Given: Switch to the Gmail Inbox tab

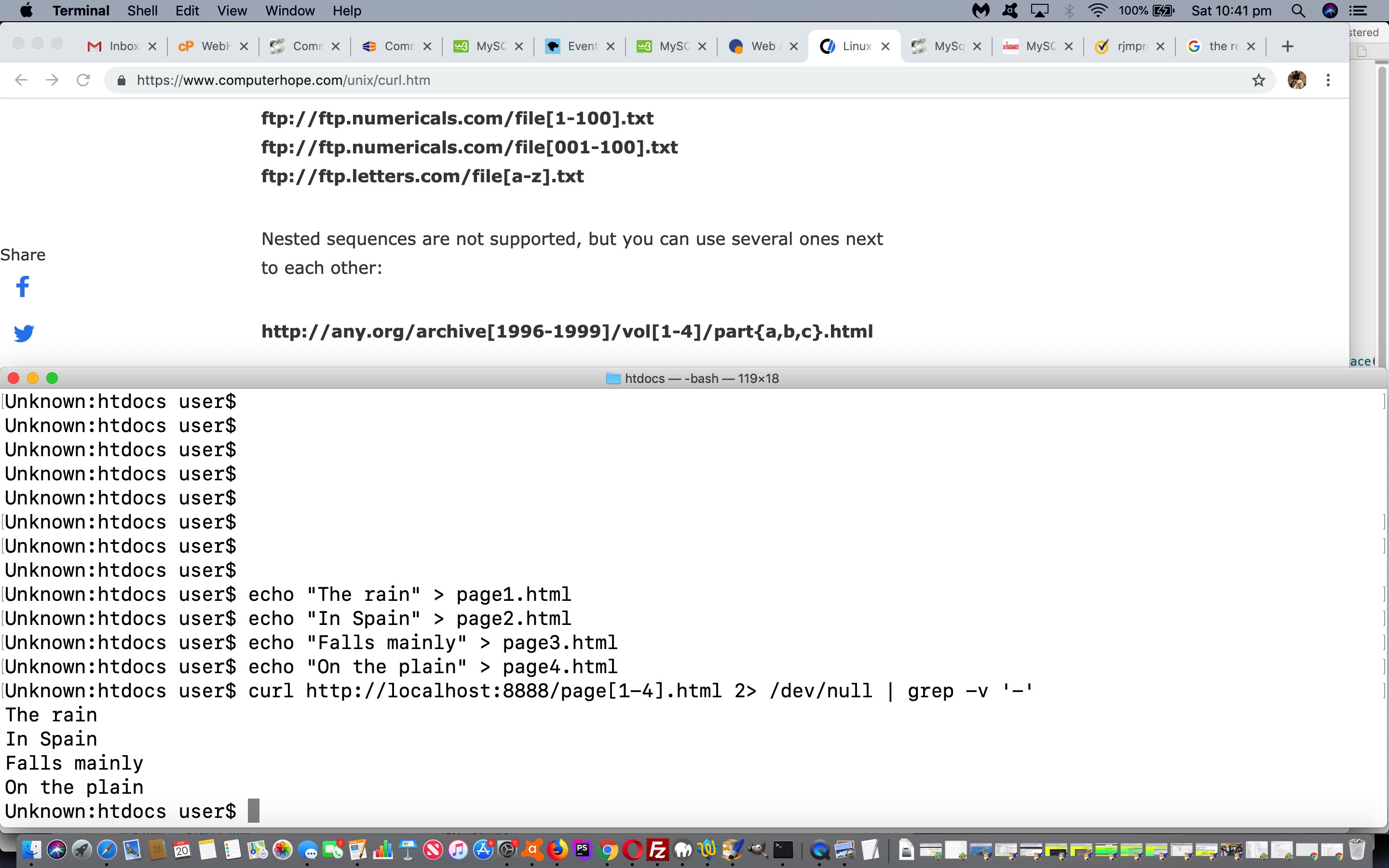Looking at the screenshot, I should 121,46.
